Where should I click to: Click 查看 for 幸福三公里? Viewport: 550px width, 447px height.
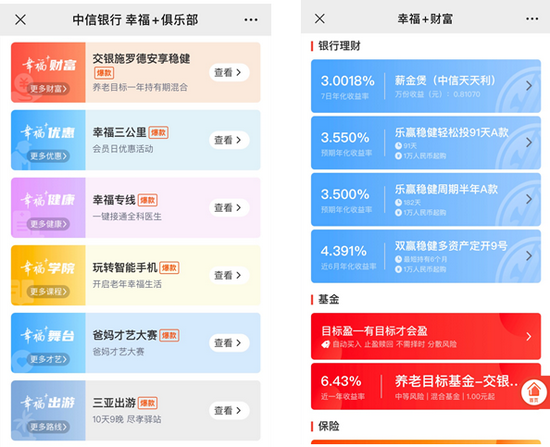[229, 140]
